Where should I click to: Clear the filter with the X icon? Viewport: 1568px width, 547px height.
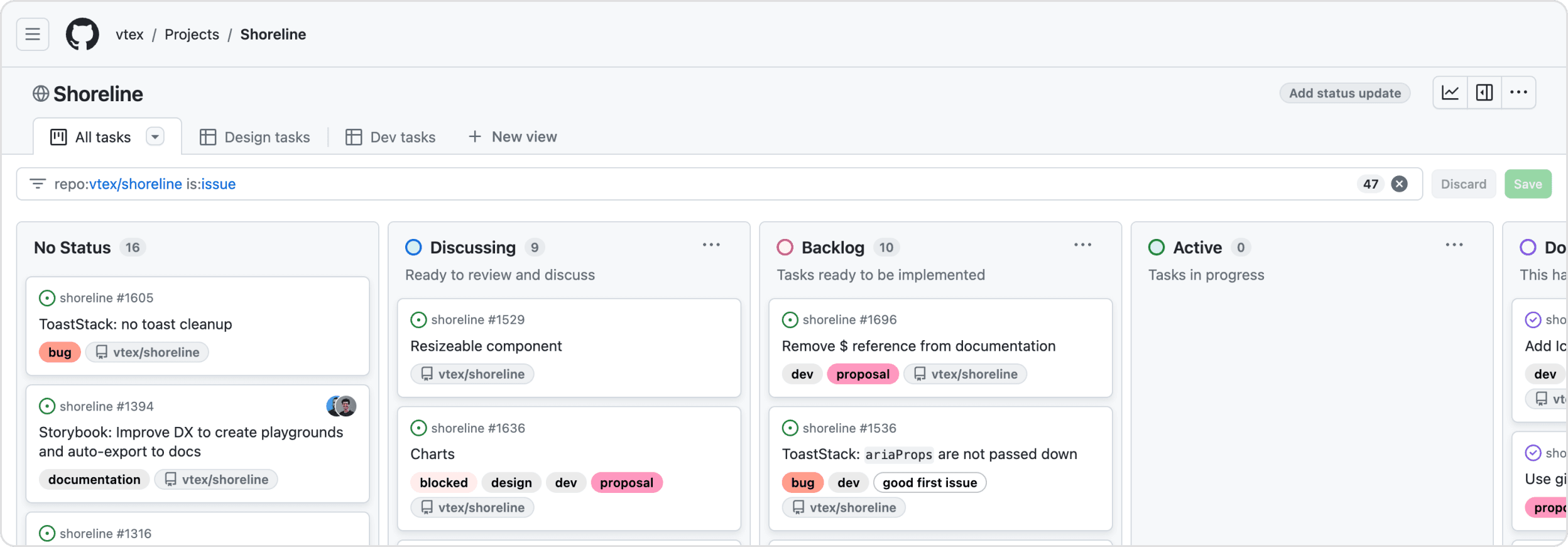point(1399,184)
